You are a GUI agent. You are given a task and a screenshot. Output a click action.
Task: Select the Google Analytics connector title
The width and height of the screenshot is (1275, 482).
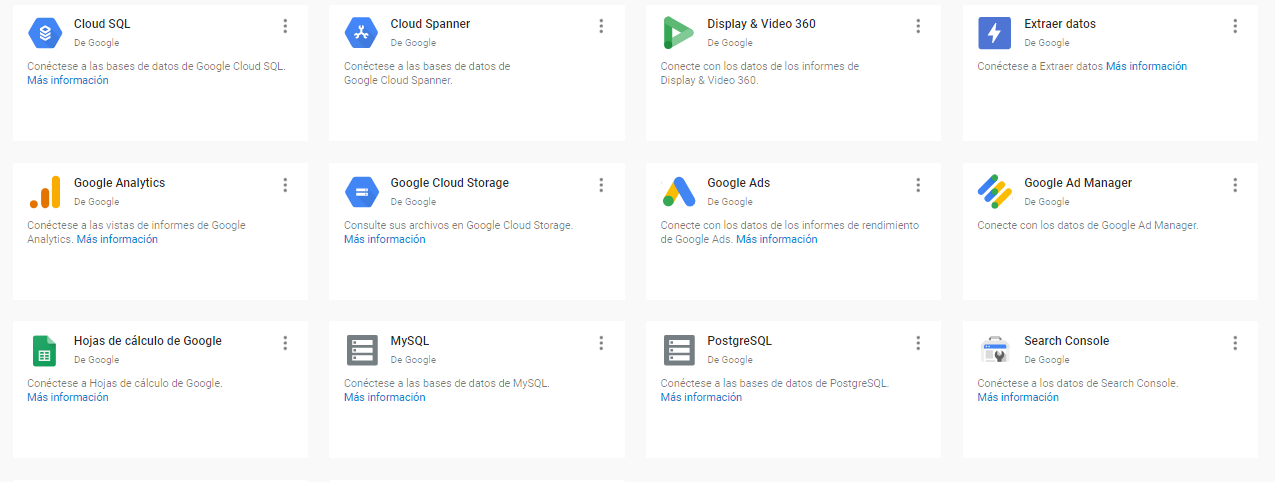pos(119,183)
